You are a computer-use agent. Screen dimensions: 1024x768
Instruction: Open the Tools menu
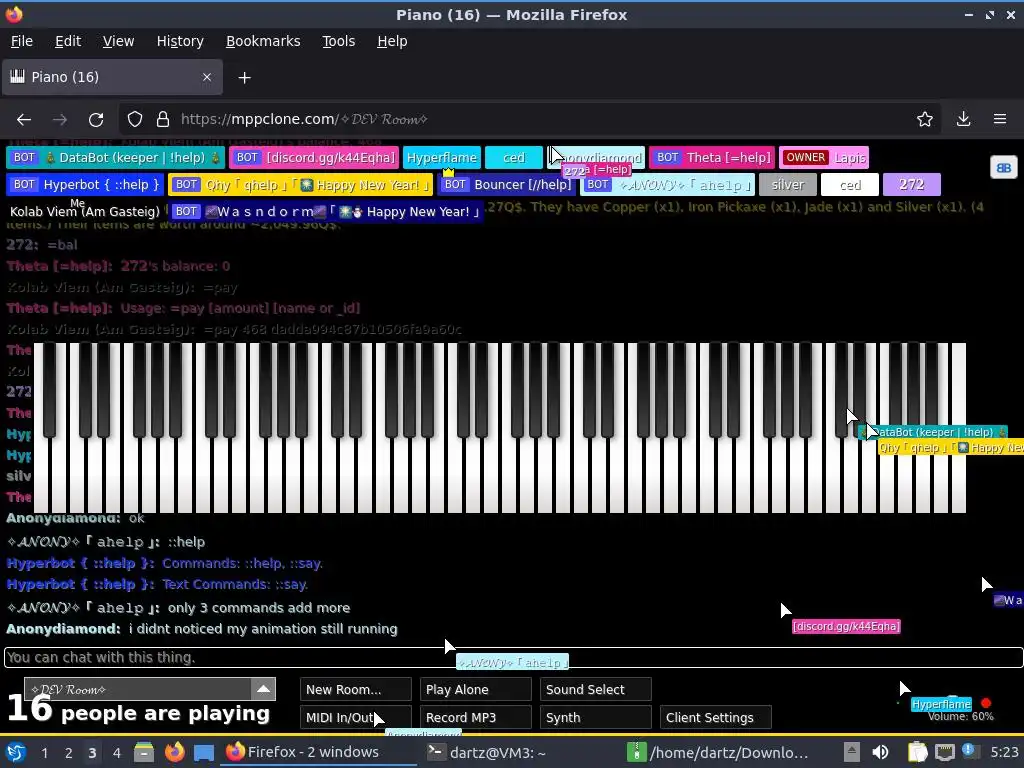point(338,41)
